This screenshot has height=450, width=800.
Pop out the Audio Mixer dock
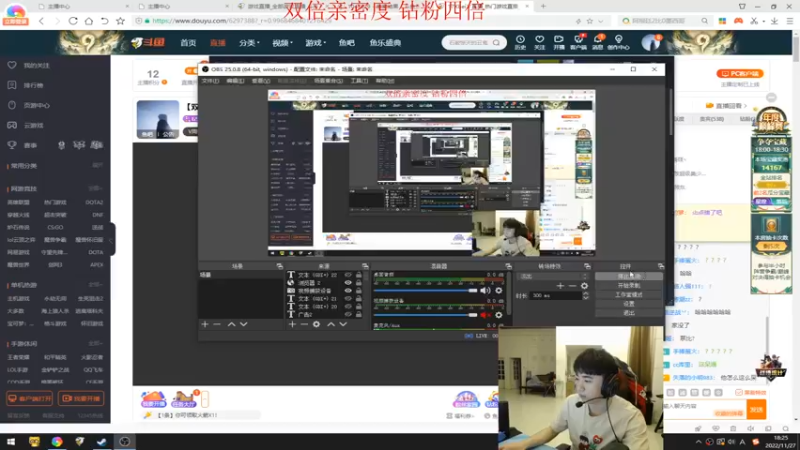508,266
